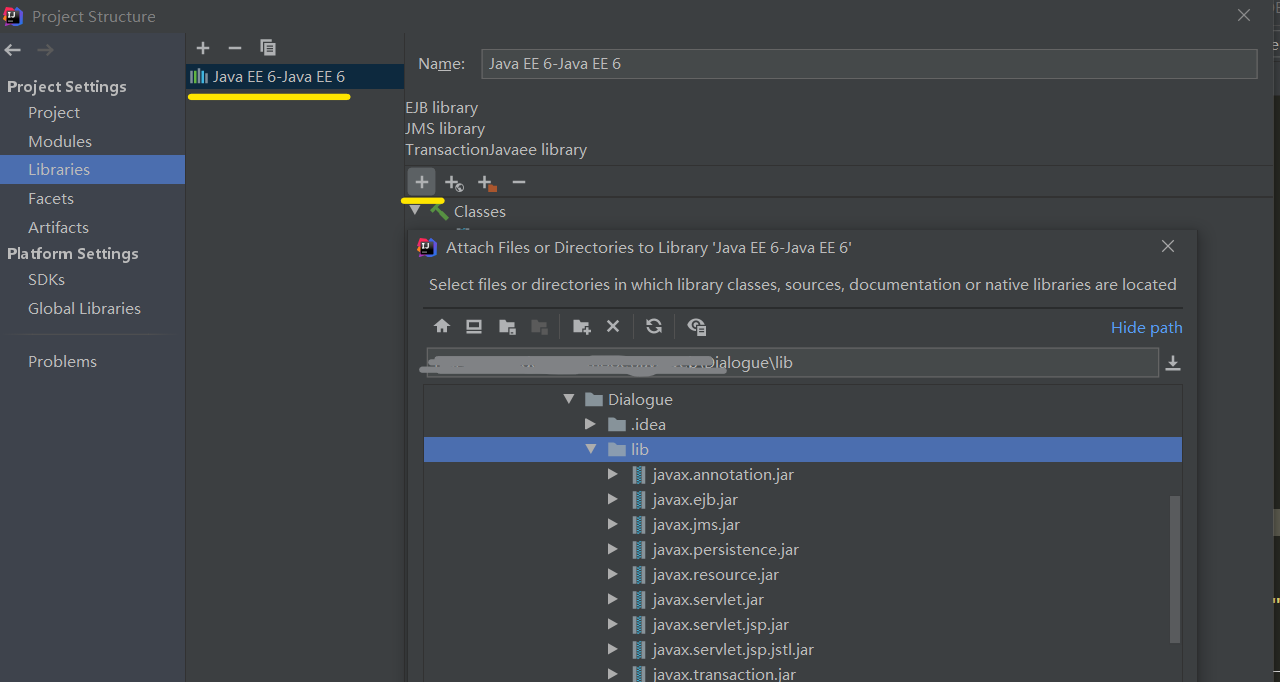Select the Dialogue folder
The height and width of the screenshot is (682, 1280).
pos(640,399)
